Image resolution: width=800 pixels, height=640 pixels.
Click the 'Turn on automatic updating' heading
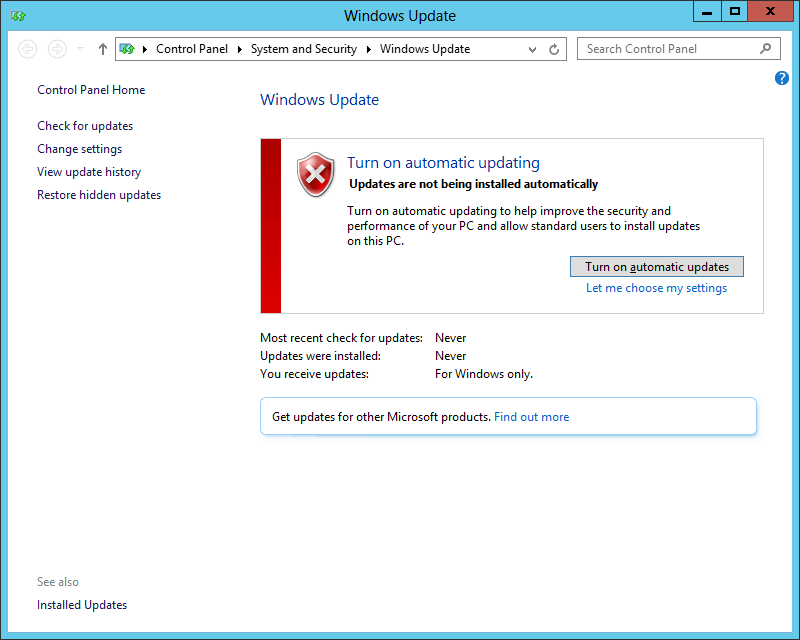(x=443, y=163)
